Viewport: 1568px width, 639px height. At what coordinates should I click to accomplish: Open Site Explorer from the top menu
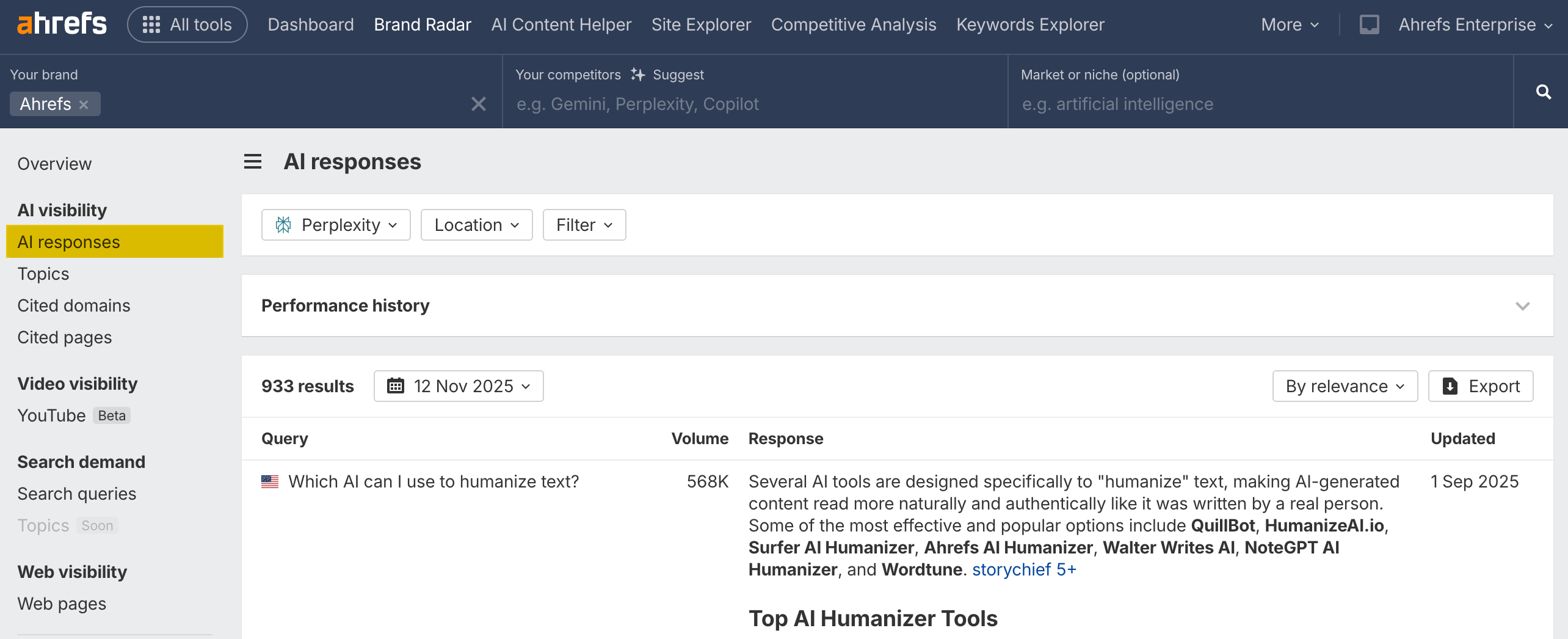pyautogui.click(x=701, y=24)
